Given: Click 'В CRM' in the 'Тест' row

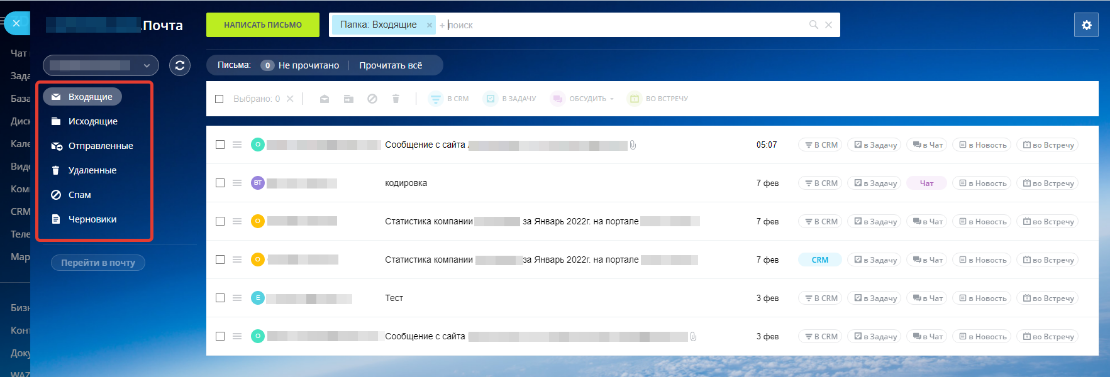Looking at the screenshot, I should [820, 298].
